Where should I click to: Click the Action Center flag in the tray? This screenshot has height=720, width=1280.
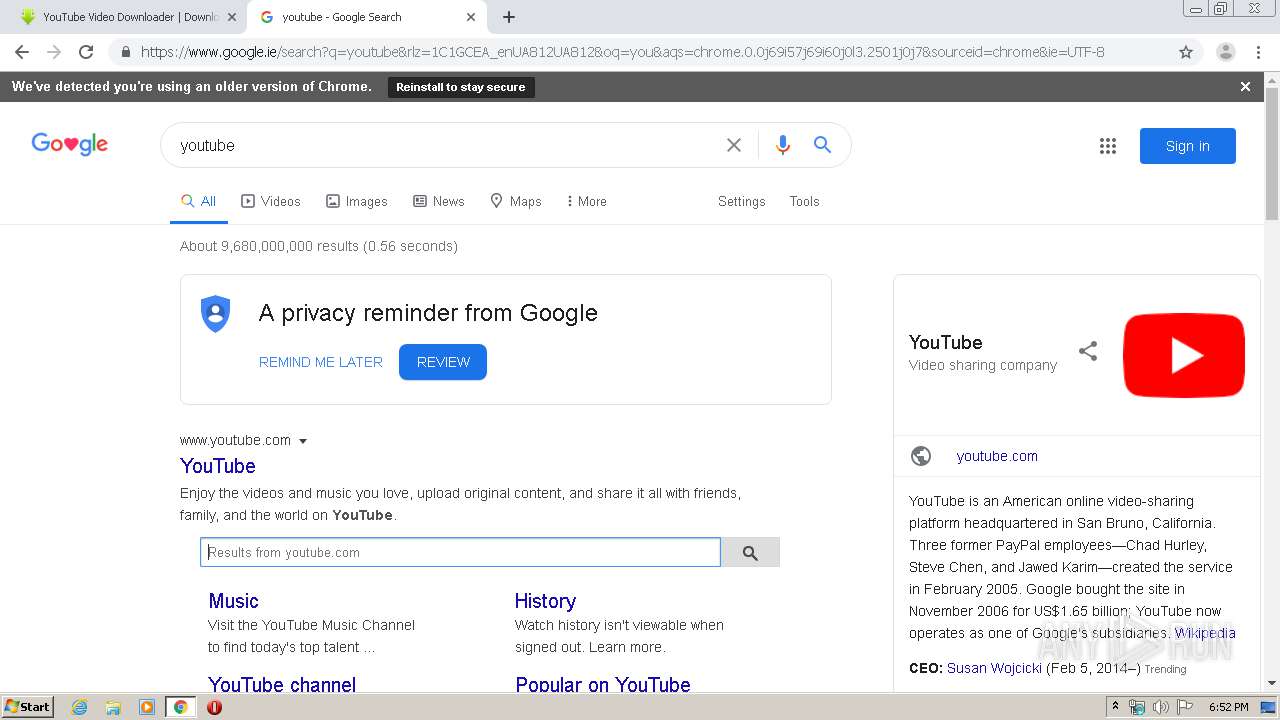[x=1185, y=707]
